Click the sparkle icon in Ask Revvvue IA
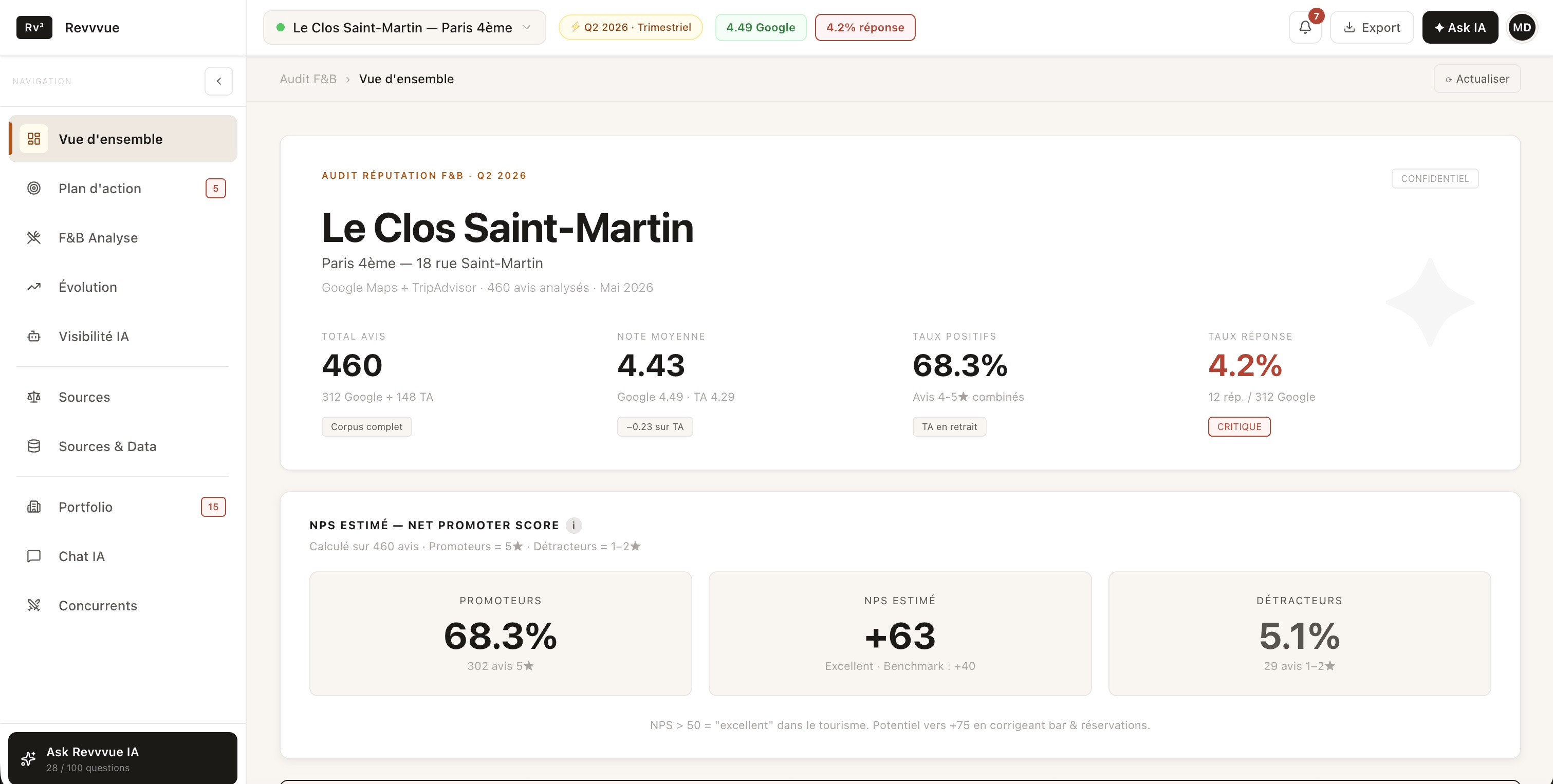The width and height of the screenshot is (1553, 784). click(x=28, y=759)
